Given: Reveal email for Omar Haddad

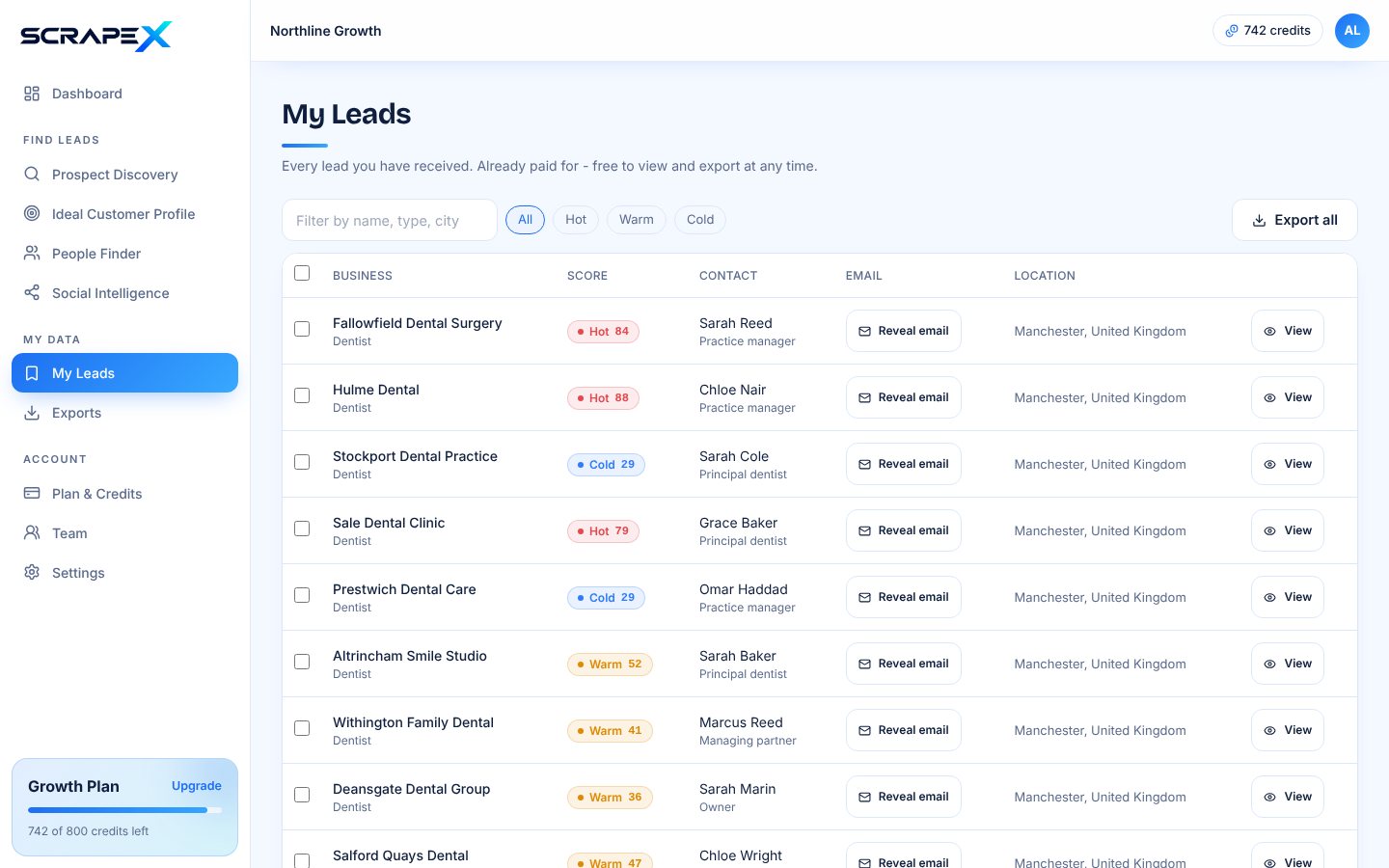Looking at the screenshot, I should click(904, 597).
